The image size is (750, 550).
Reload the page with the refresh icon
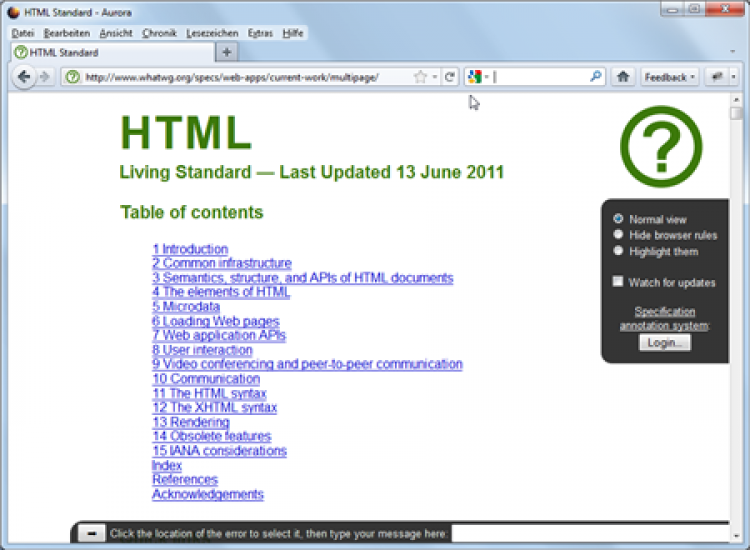point(450,77)
